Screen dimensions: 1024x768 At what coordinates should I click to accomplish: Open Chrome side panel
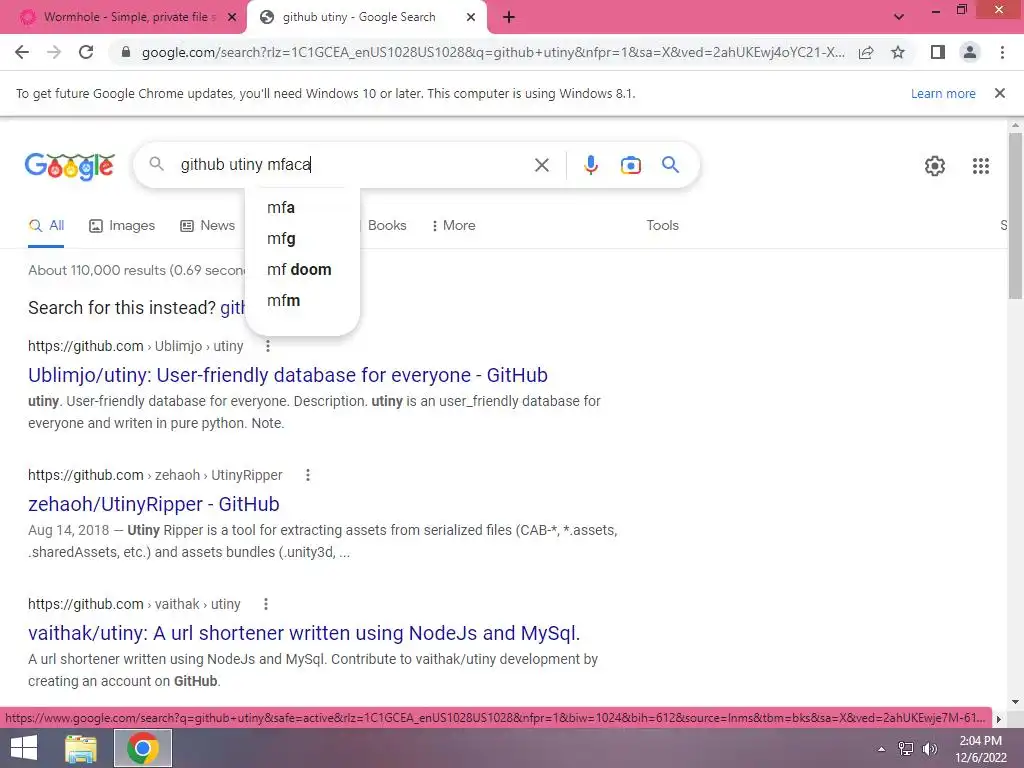pyautogui.click(x=938, y=52)
